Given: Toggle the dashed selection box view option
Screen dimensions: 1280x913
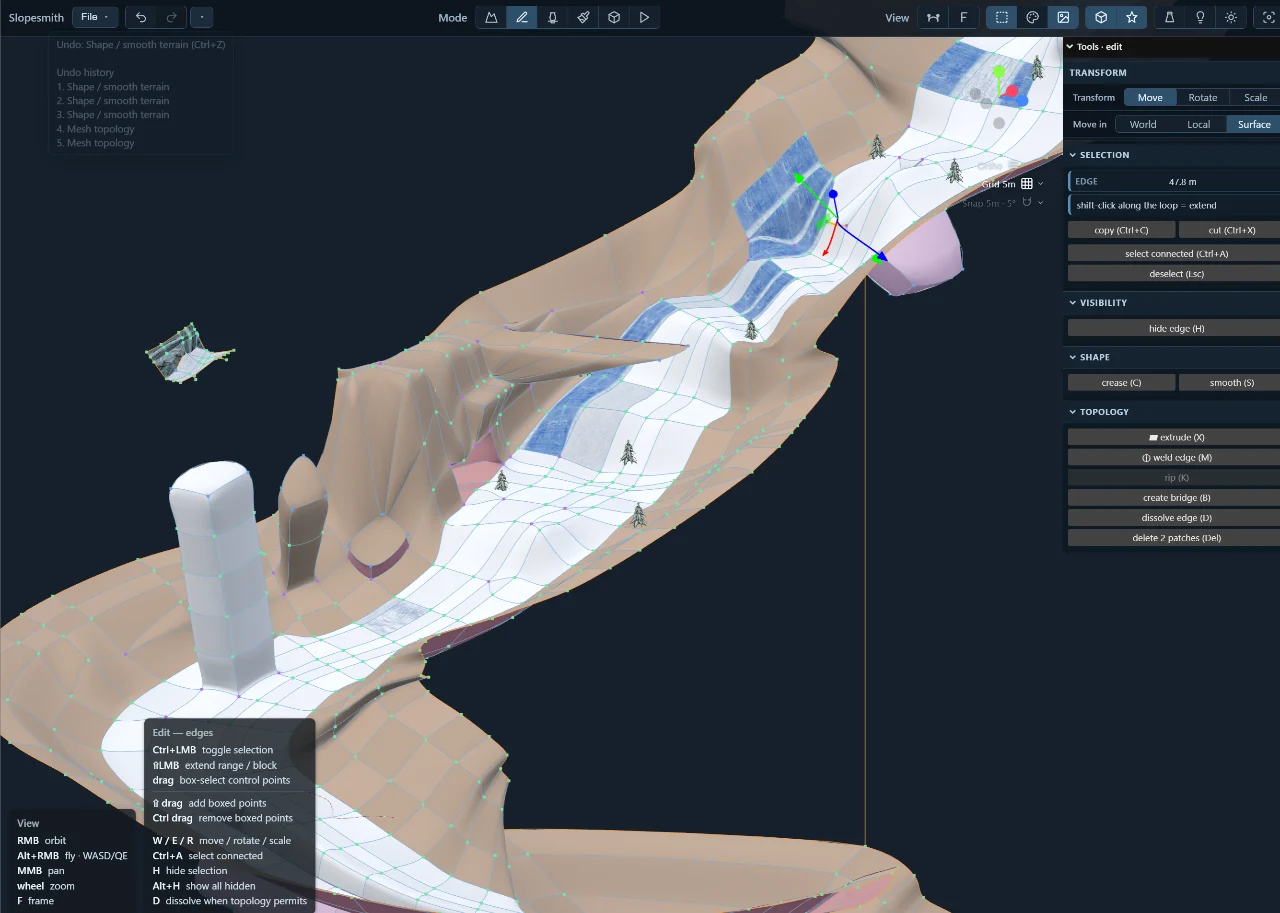Looking at the screenshot, I should pyautogui.click(x=1001, y=17).
